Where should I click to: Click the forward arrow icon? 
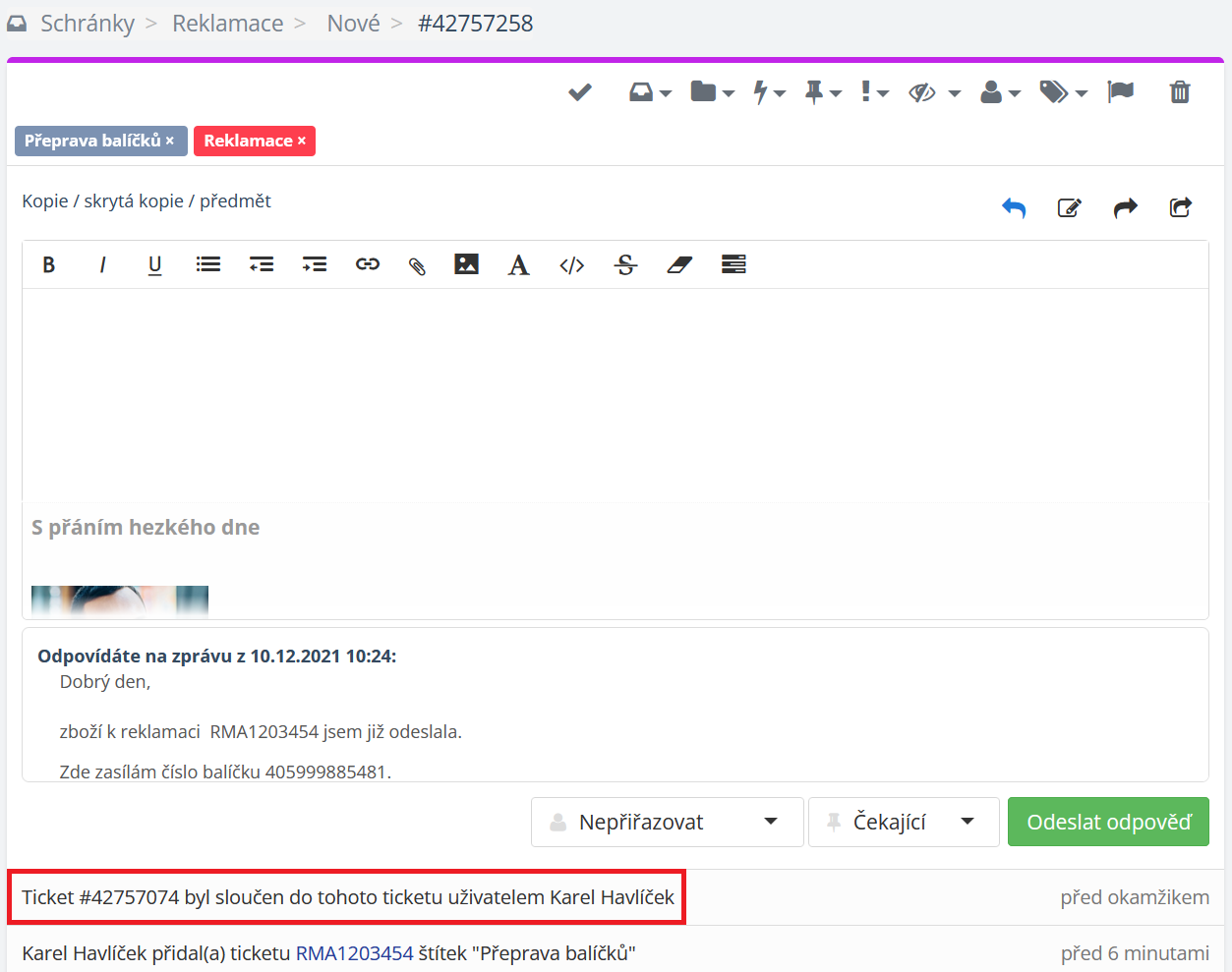pos(1126,207)
